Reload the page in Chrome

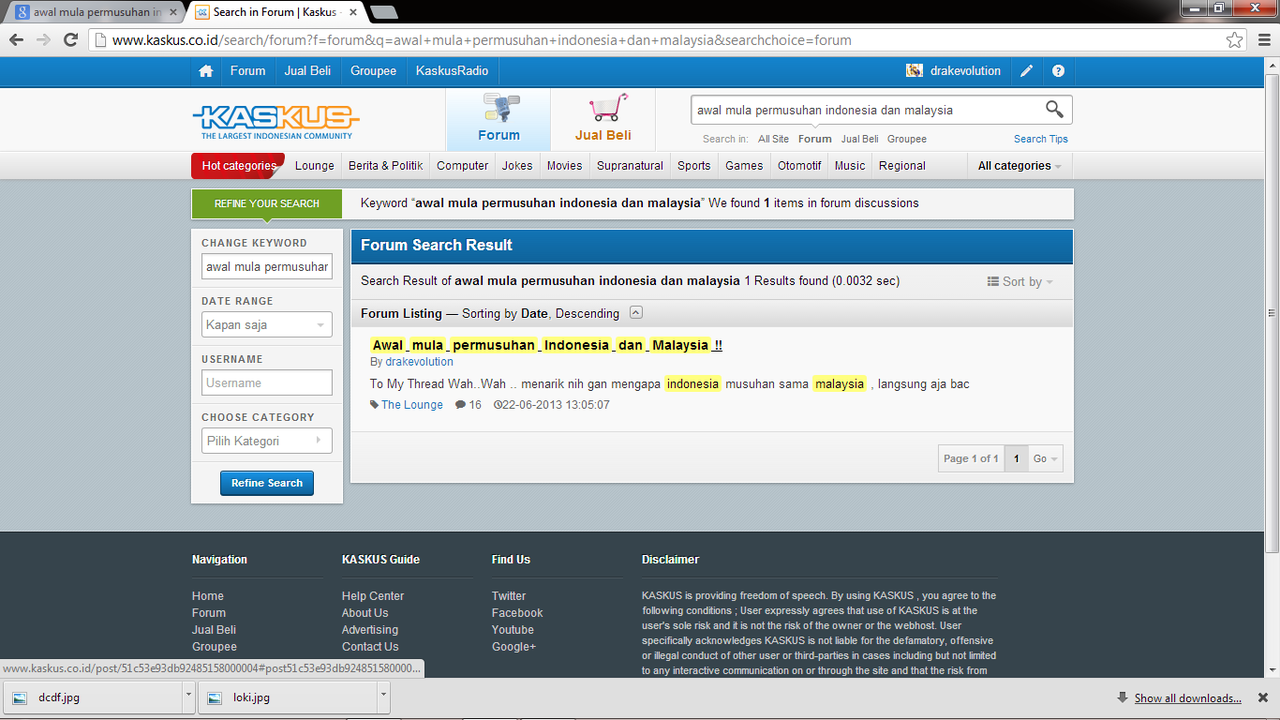coord(70,40)
